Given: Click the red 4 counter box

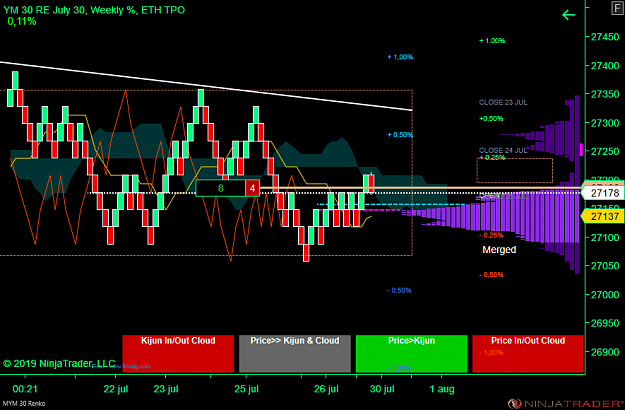Looking at the screenshot, I should tap(252, 188).
